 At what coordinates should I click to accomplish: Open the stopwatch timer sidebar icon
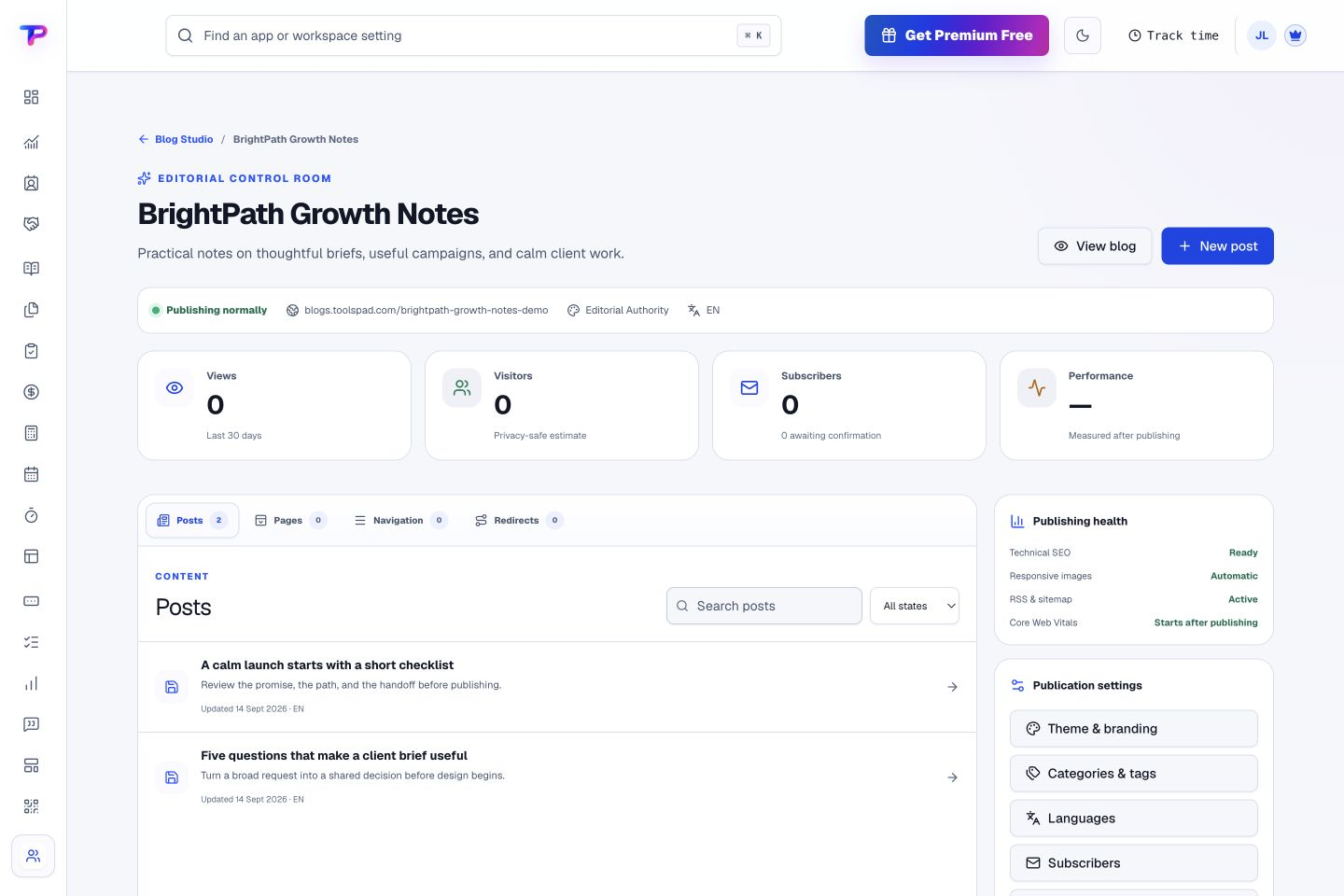click(31, 515)
